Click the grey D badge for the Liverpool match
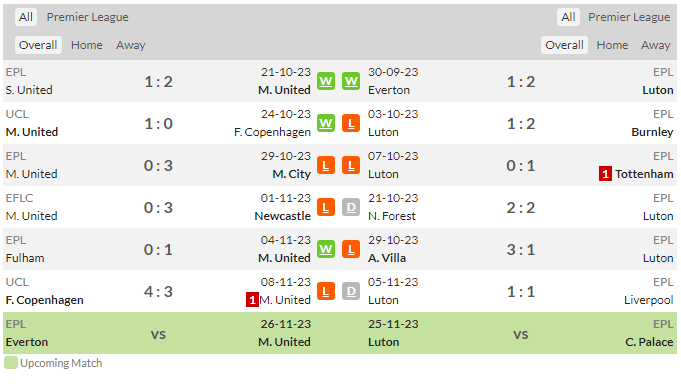The height and width of the screenshot is (390, 681). click(351, 291)
